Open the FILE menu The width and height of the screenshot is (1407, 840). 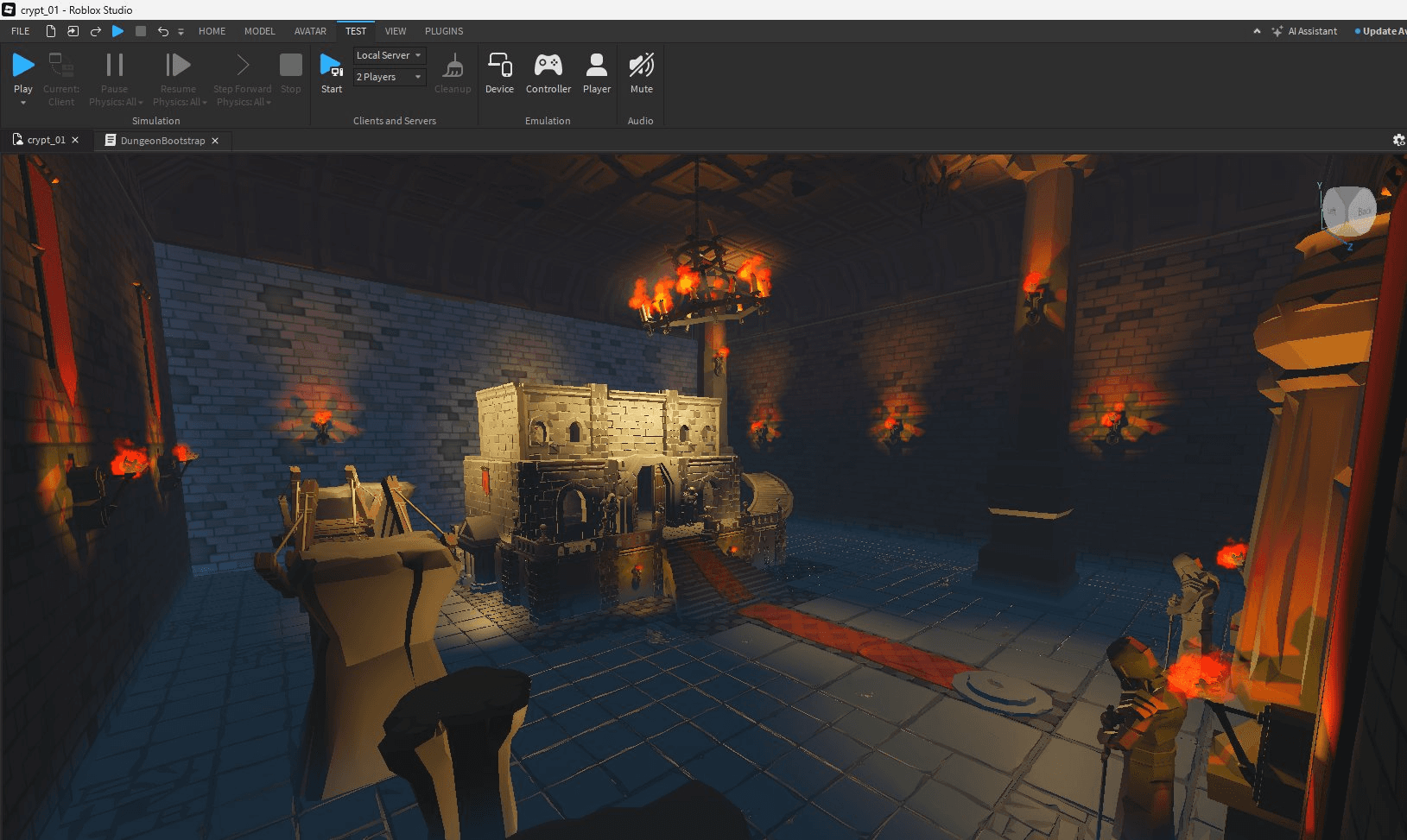point(21,31)
